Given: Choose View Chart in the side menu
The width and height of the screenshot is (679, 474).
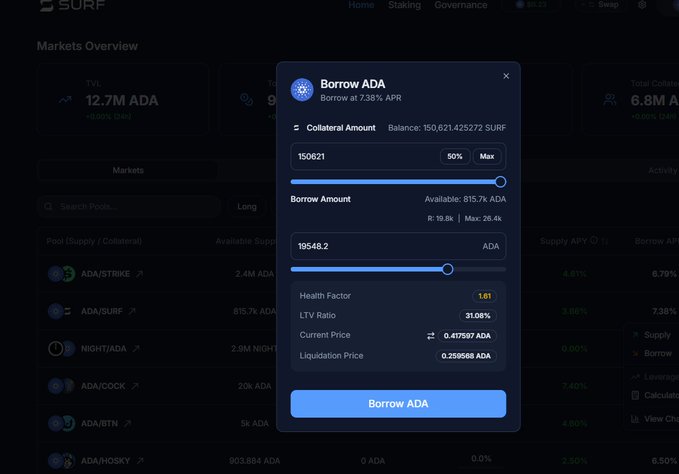Looking at the screenshot, I should pyautogui.click(x=655, y=419).
